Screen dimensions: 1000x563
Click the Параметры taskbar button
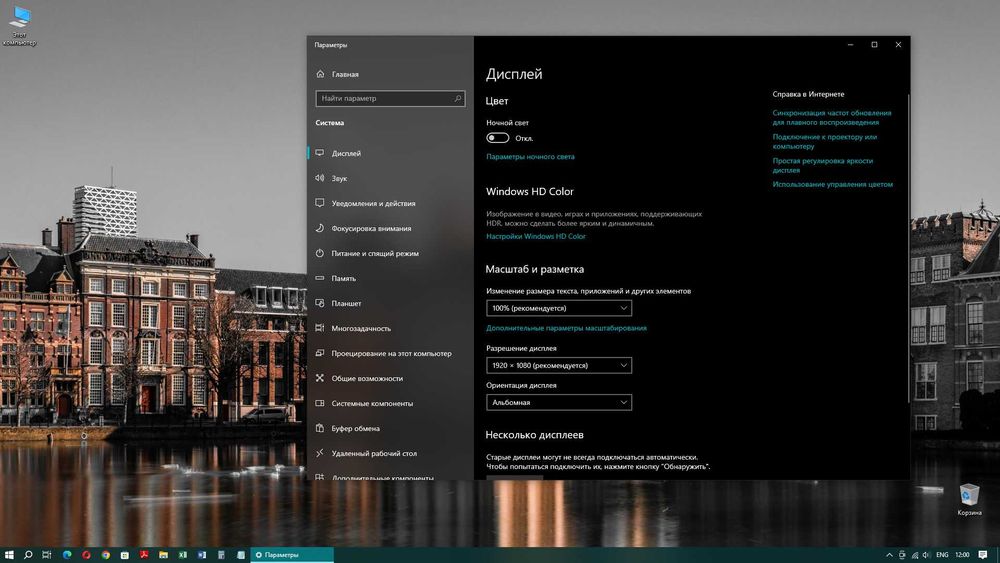point(291,555)
